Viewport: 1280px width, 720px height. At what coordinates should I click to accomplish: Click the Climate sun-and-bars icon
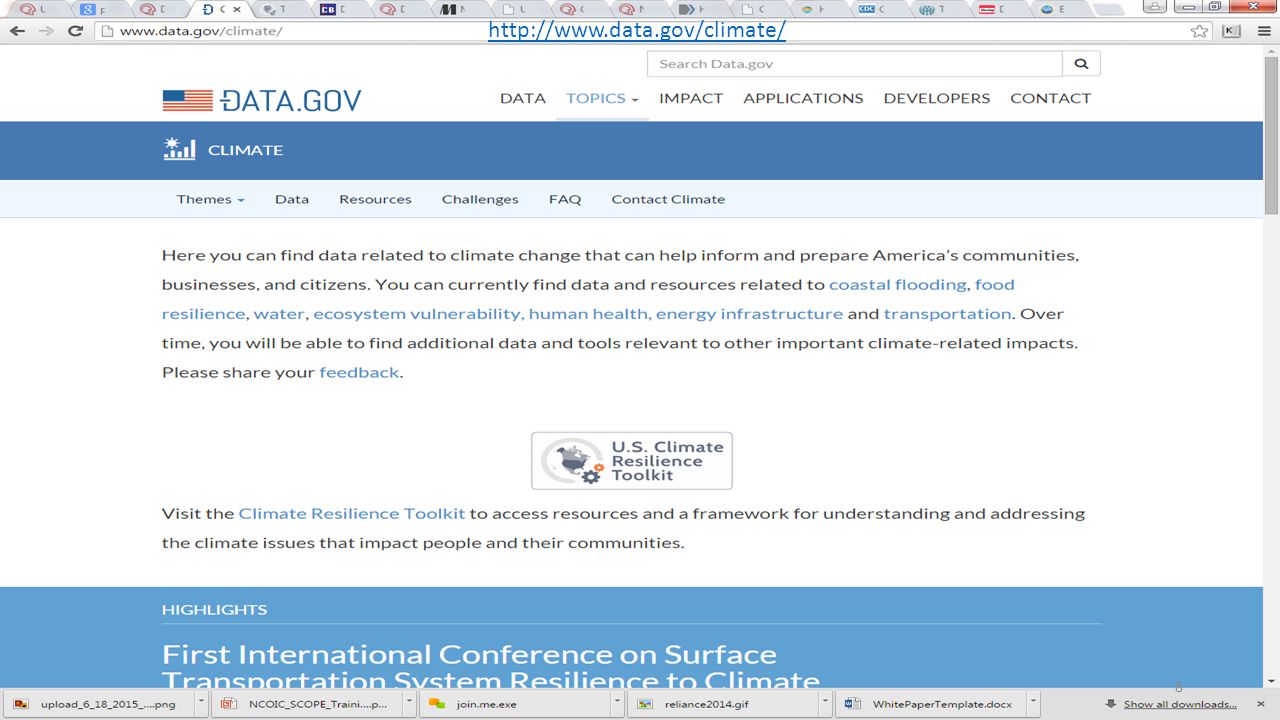[179, 149]
